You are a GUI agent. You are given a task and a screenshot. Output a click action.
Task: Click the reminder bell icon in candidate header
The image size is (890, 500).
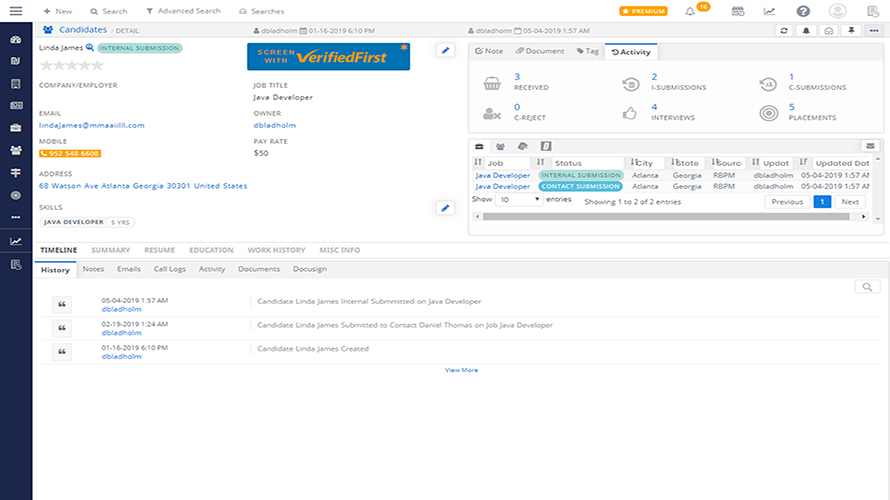(x=806, y=31)
